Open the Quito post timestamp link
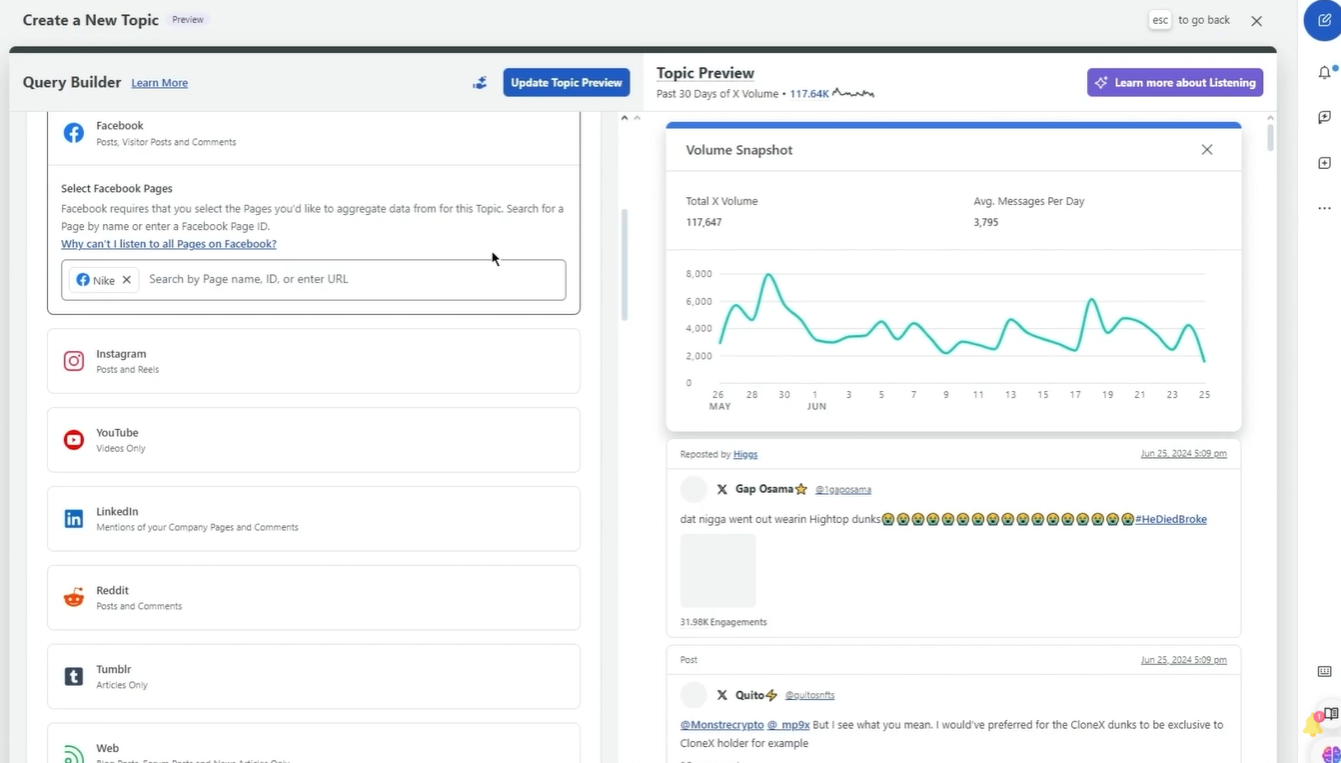The width and height of the screenshot is (1341, 763). click(x=1184, y=660)
